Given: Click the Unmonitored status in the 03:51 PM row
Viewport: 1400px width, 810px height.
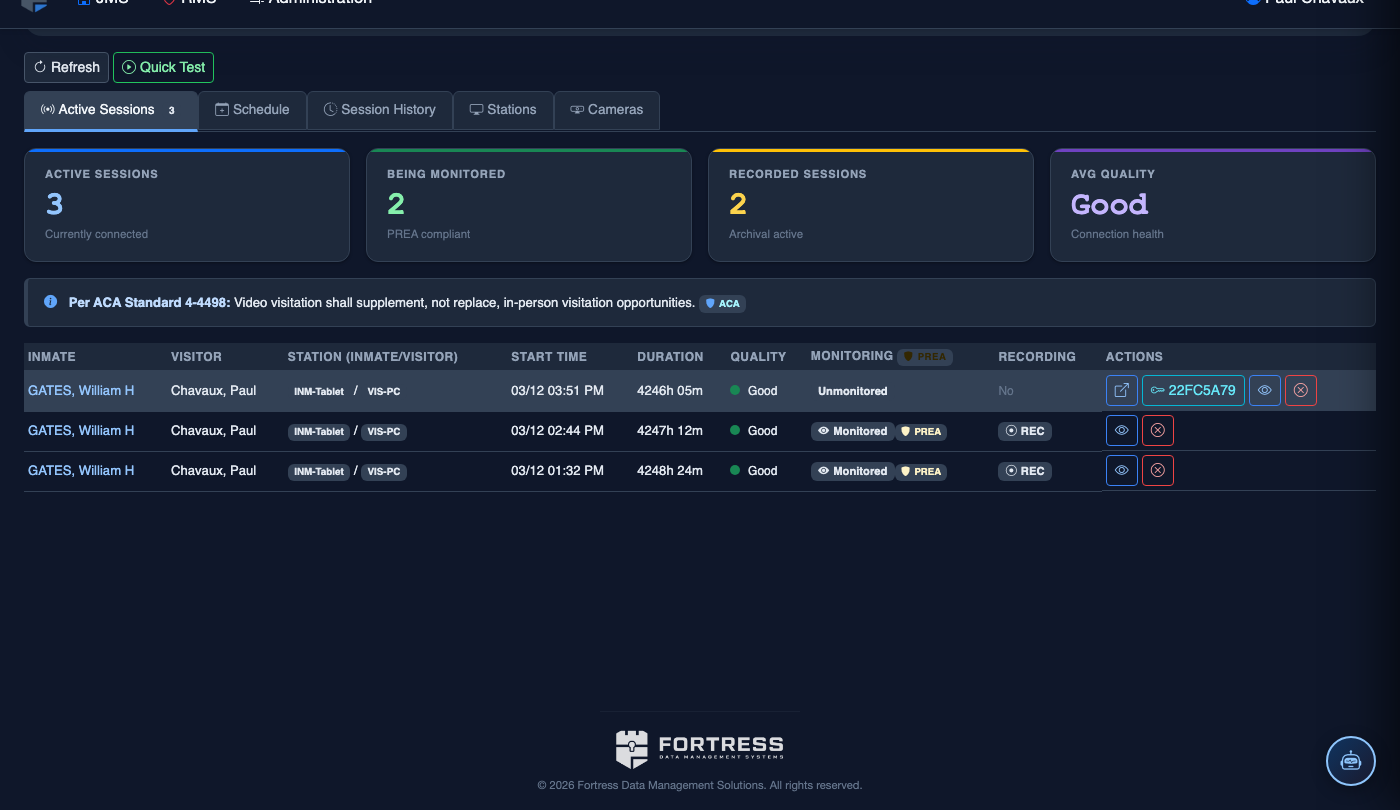Looking at the screenshot, I should (853, 391).
